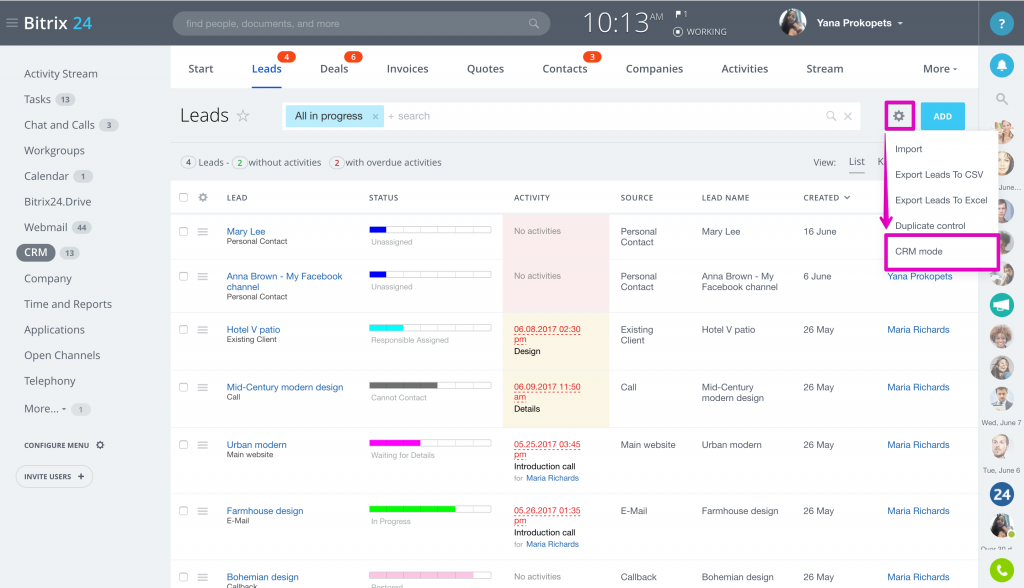Click Mary Lee status progress bar
This screenshot has width=1024, height=588.
click(430, 230)
